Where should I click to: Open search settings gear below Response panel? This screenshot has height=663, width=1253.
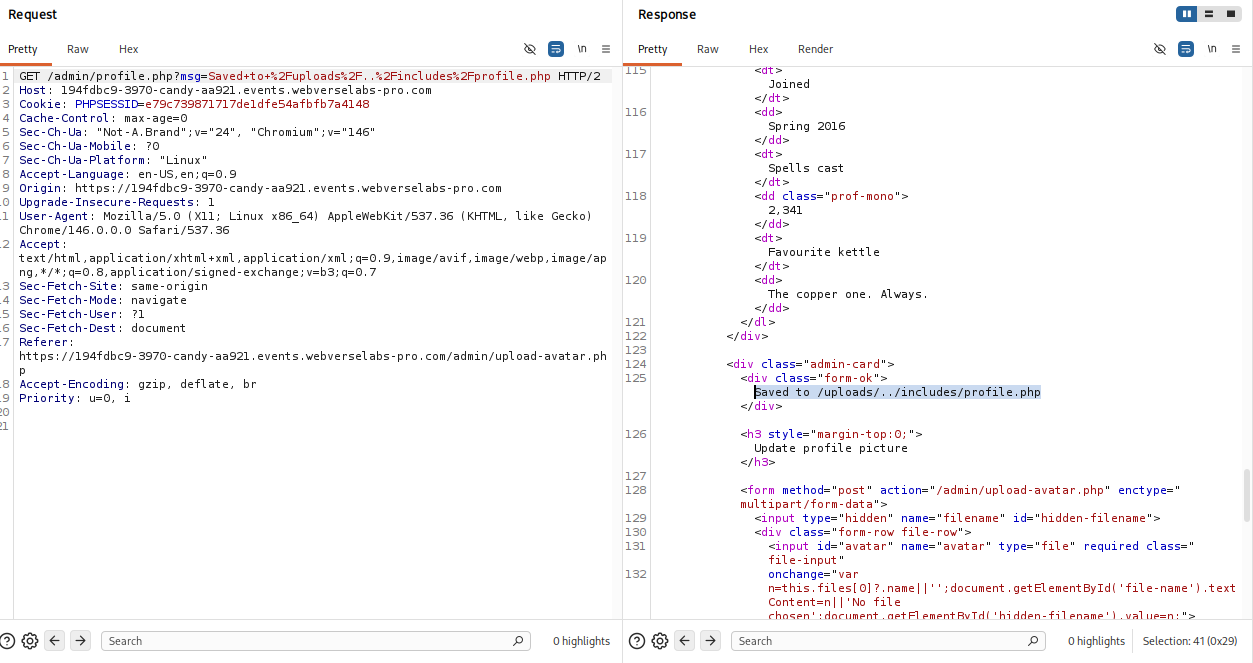point(660,641)
